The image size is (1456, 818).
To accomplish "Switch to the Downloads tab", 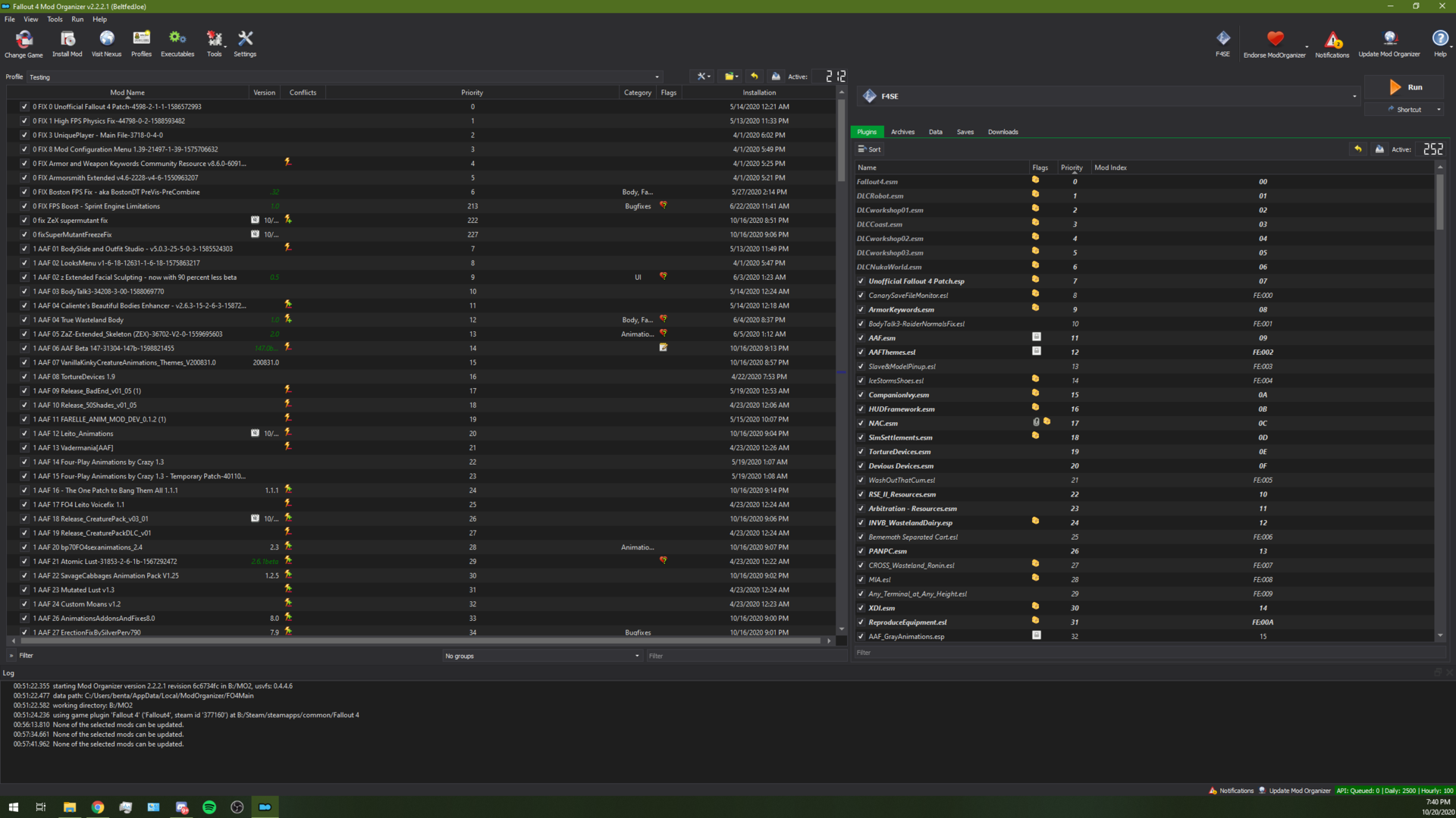I will click(x=1003, y=132).
